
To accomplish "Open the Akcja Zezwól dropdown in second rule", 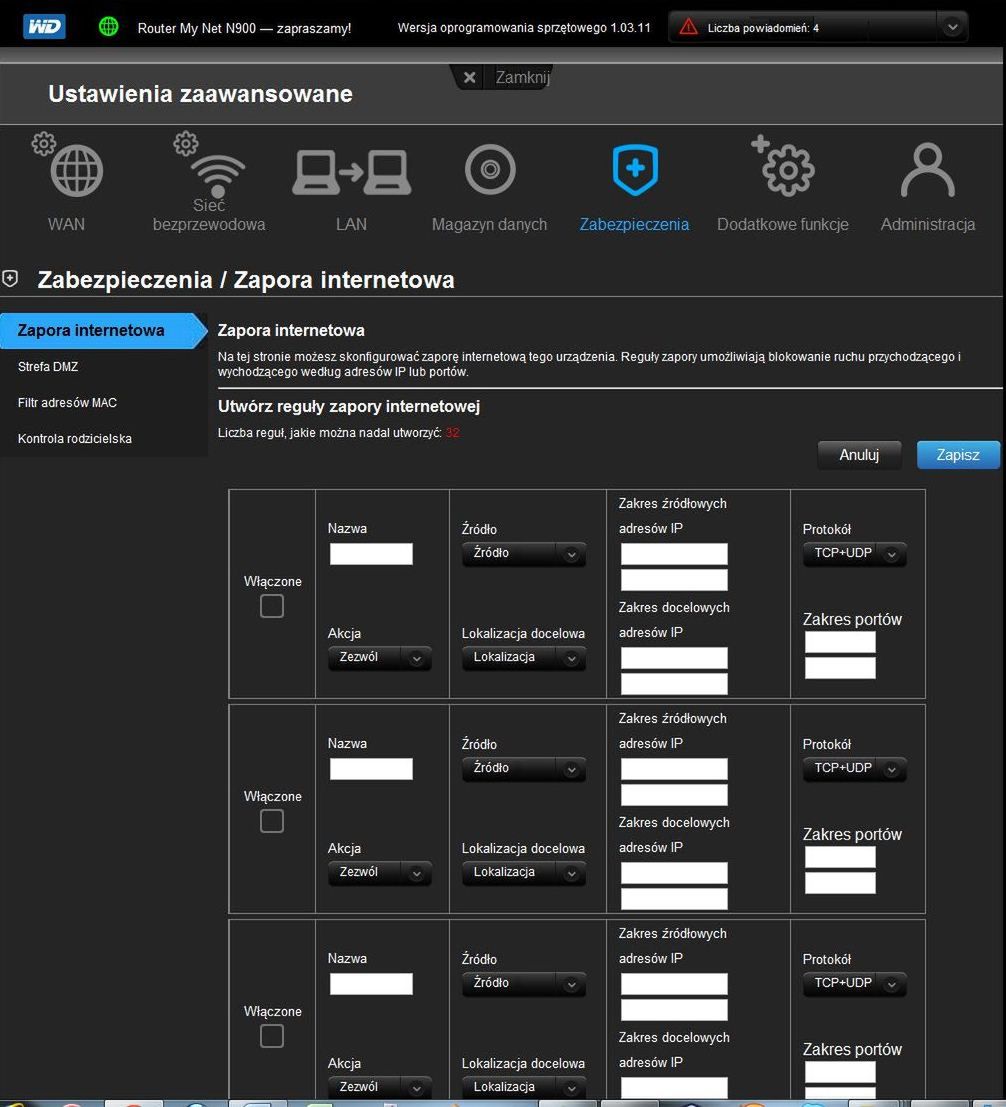I will [x=380, y=873].
